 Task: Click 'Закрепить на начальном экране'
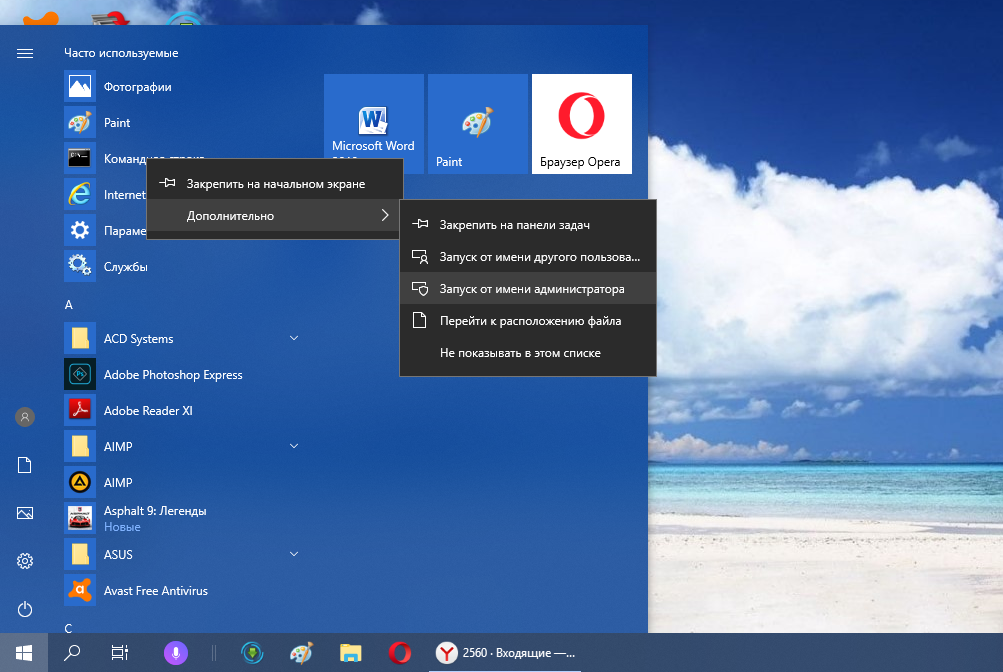[275, 184]
